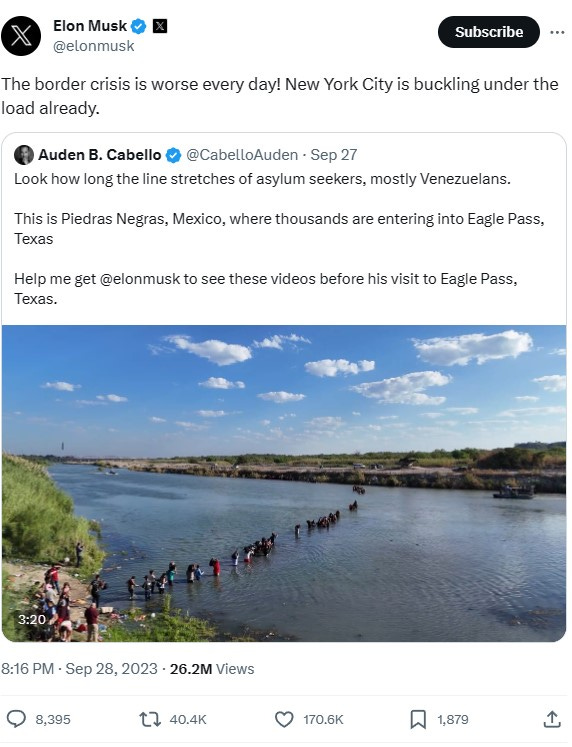Click the blue verified badge beside Elon Musk

tap(139, 26)
